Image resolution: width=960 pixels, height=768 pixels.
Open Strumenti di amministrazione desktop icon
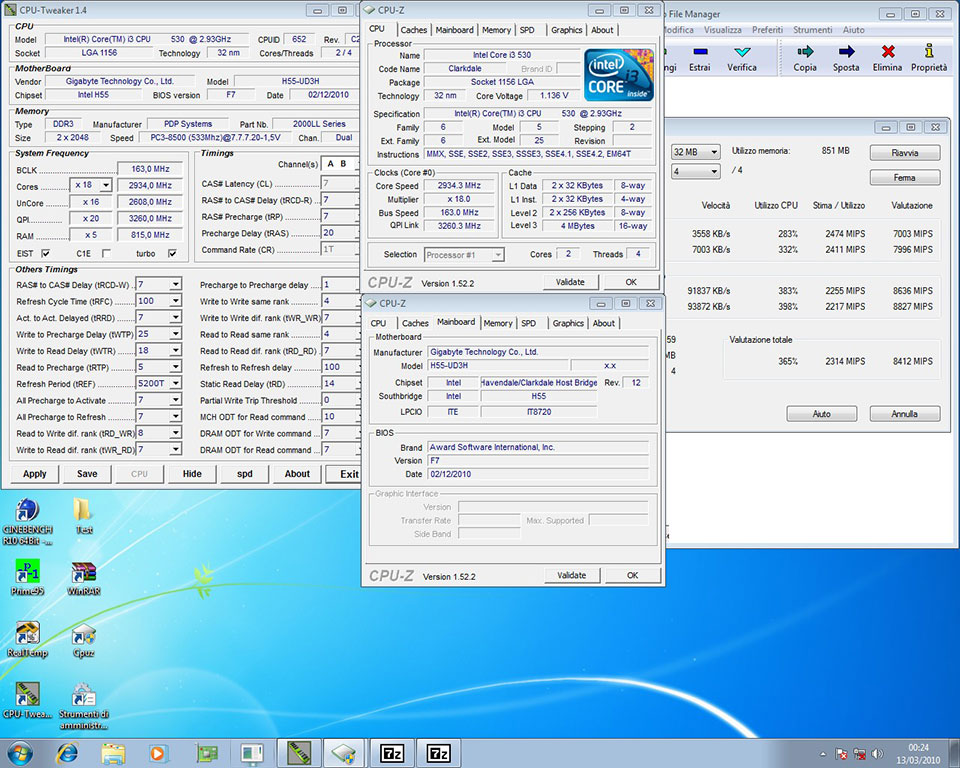pos(83,706)
